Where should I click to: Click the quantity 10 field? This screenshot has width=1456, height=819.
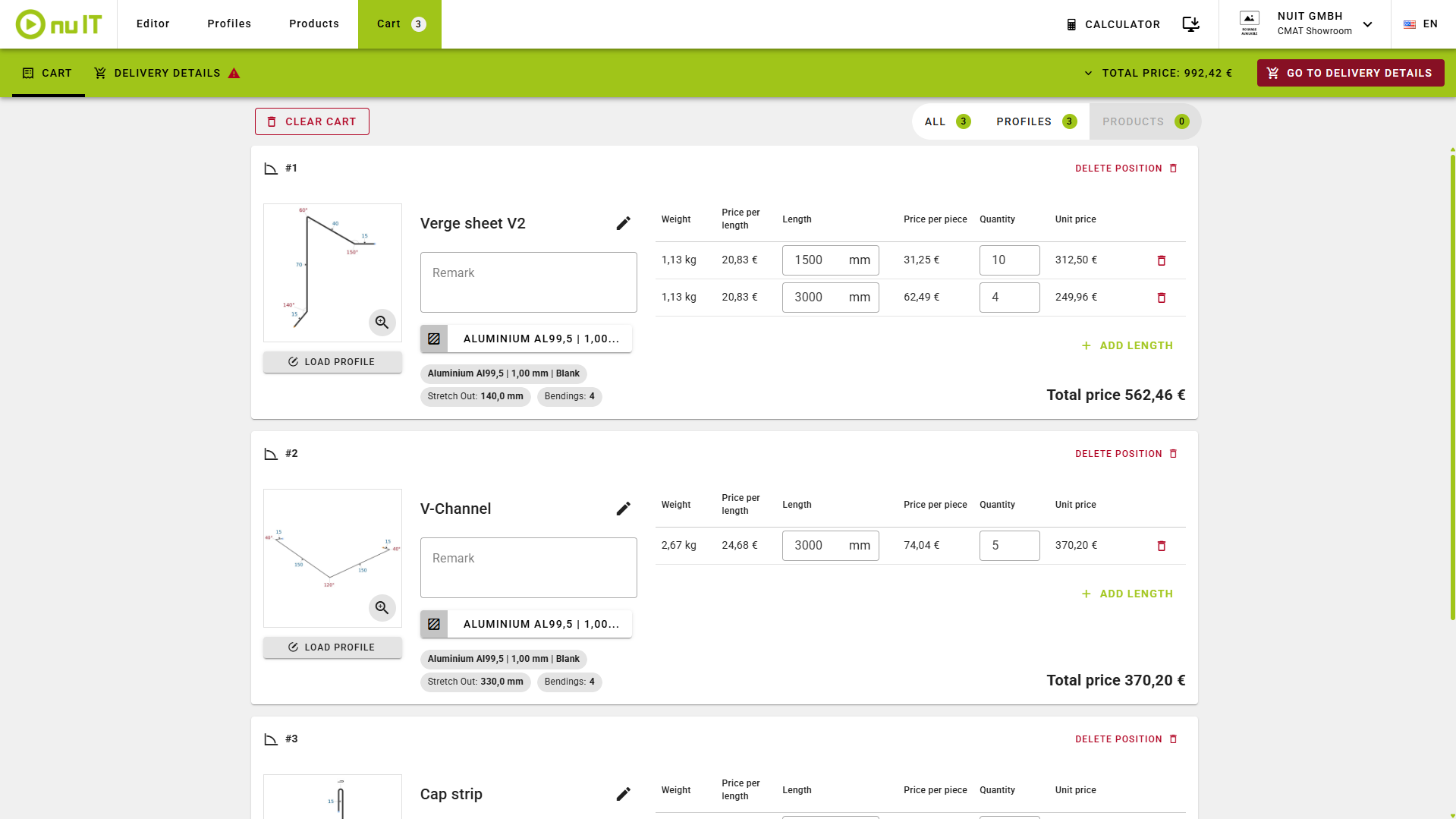pos(1009,260)
